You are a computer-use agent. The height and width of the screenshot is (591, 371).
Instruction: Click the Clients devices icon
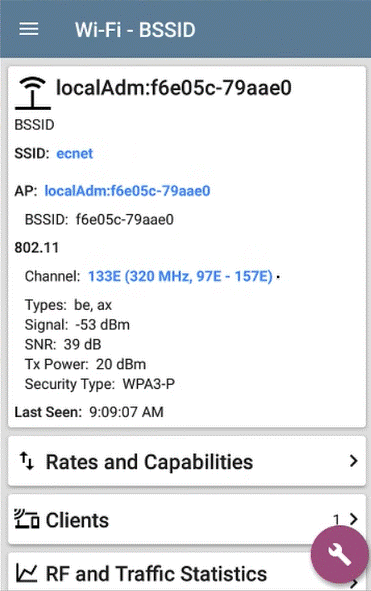[x=26, y=519]
